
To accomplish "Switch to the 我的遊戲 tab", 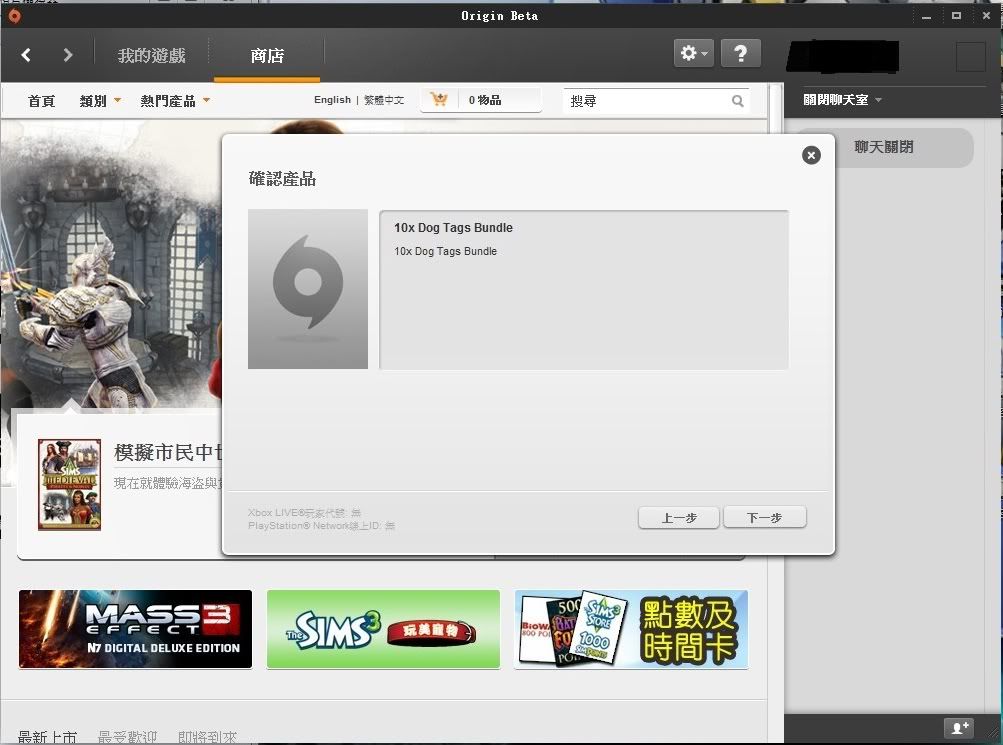I will click(x=151, y=56).
